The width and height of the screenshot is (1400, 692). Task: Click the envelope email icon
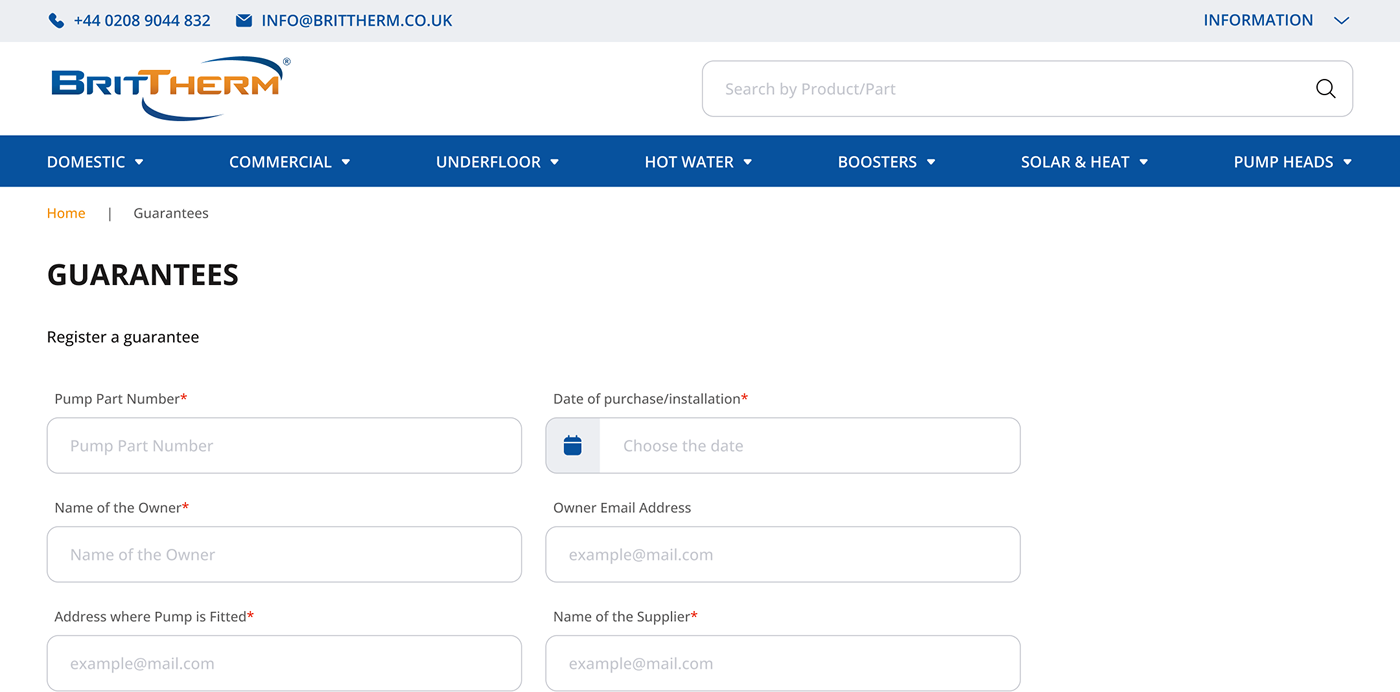click(244, 21)
